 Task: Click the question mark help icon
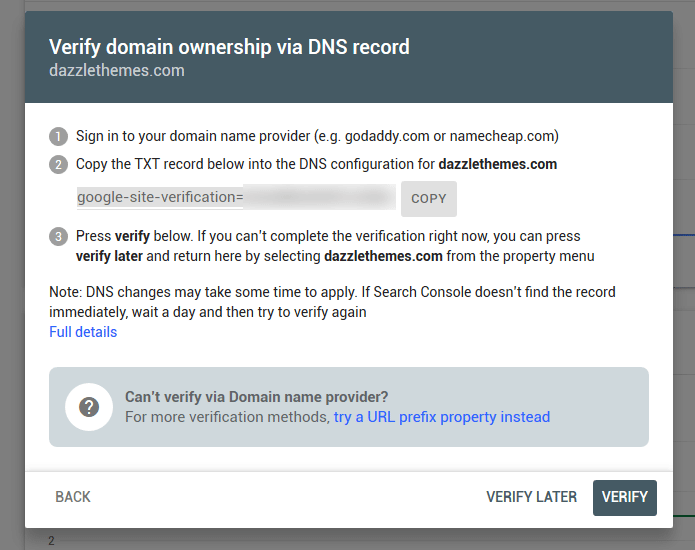89,407
